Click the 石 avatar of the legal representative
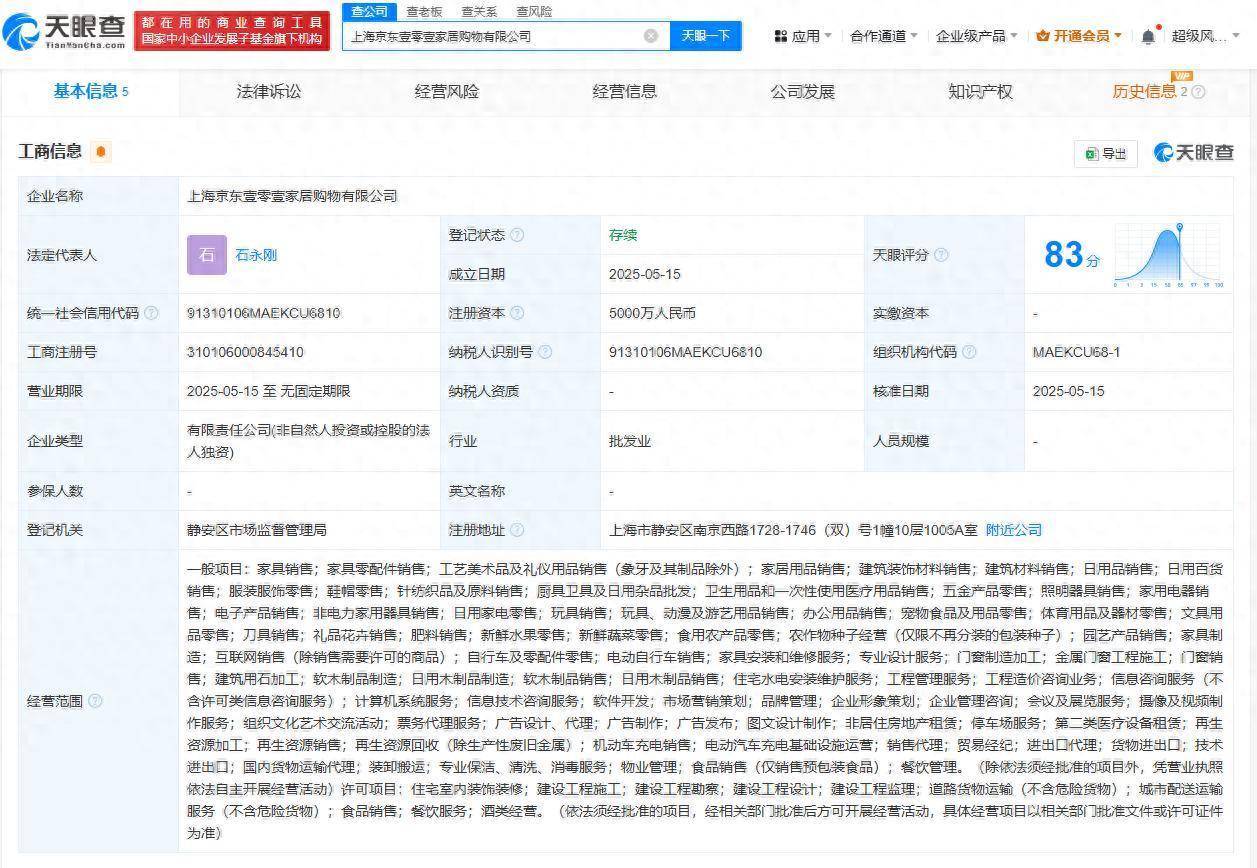 click(x=207, y=255)
